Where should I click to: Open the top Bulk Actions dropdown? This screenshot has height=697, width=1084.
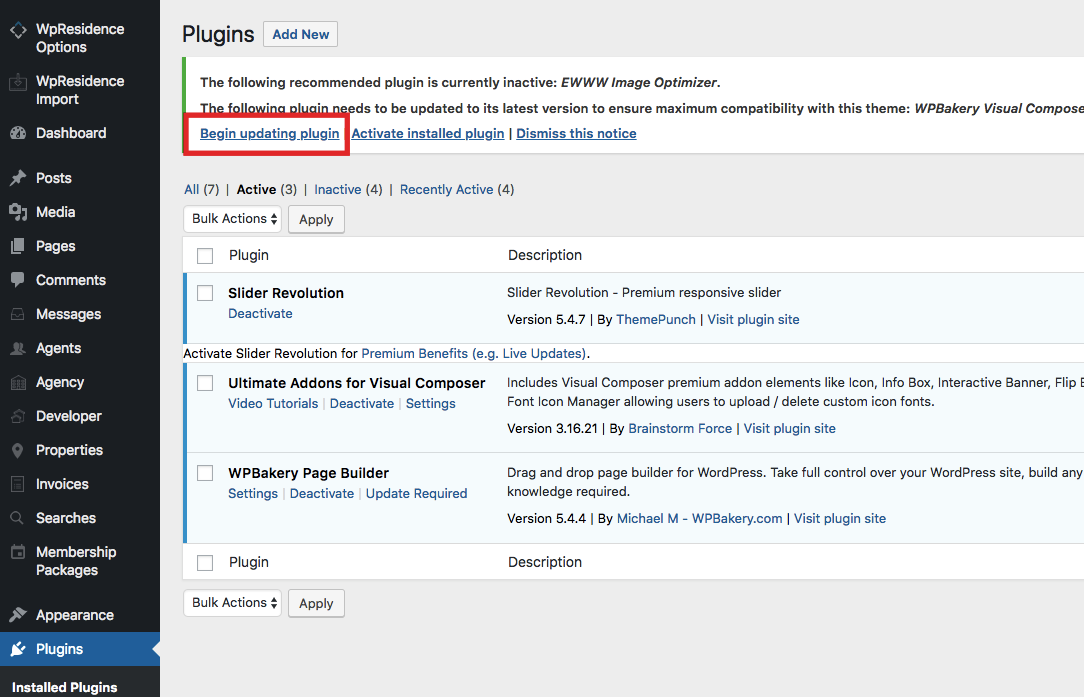coord(233,219)
